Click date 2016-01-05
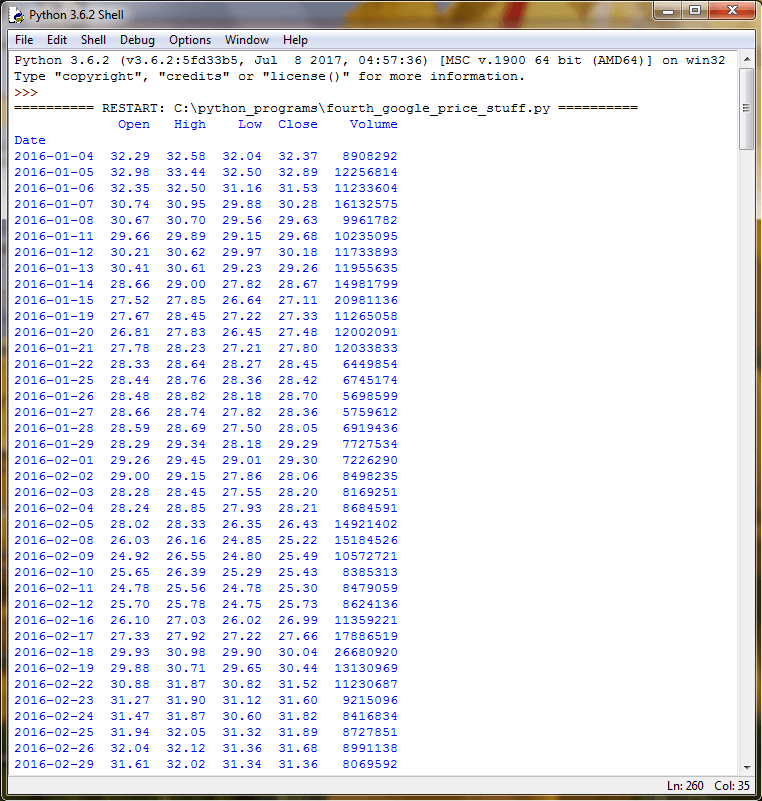 point(54,172)
